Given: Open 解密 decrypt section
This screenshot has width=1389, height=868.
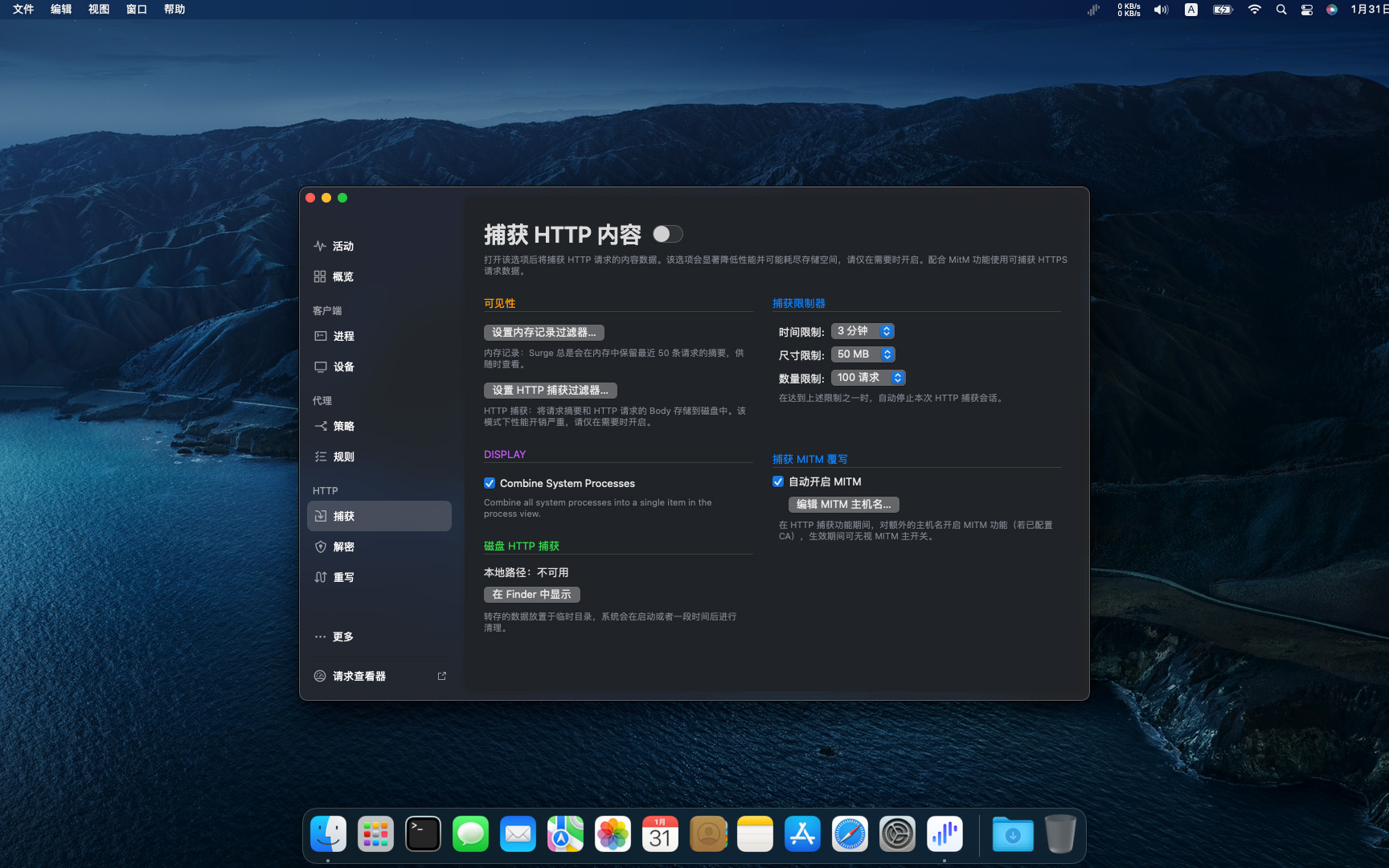Looking at the screenshot, I should point(379,547).
